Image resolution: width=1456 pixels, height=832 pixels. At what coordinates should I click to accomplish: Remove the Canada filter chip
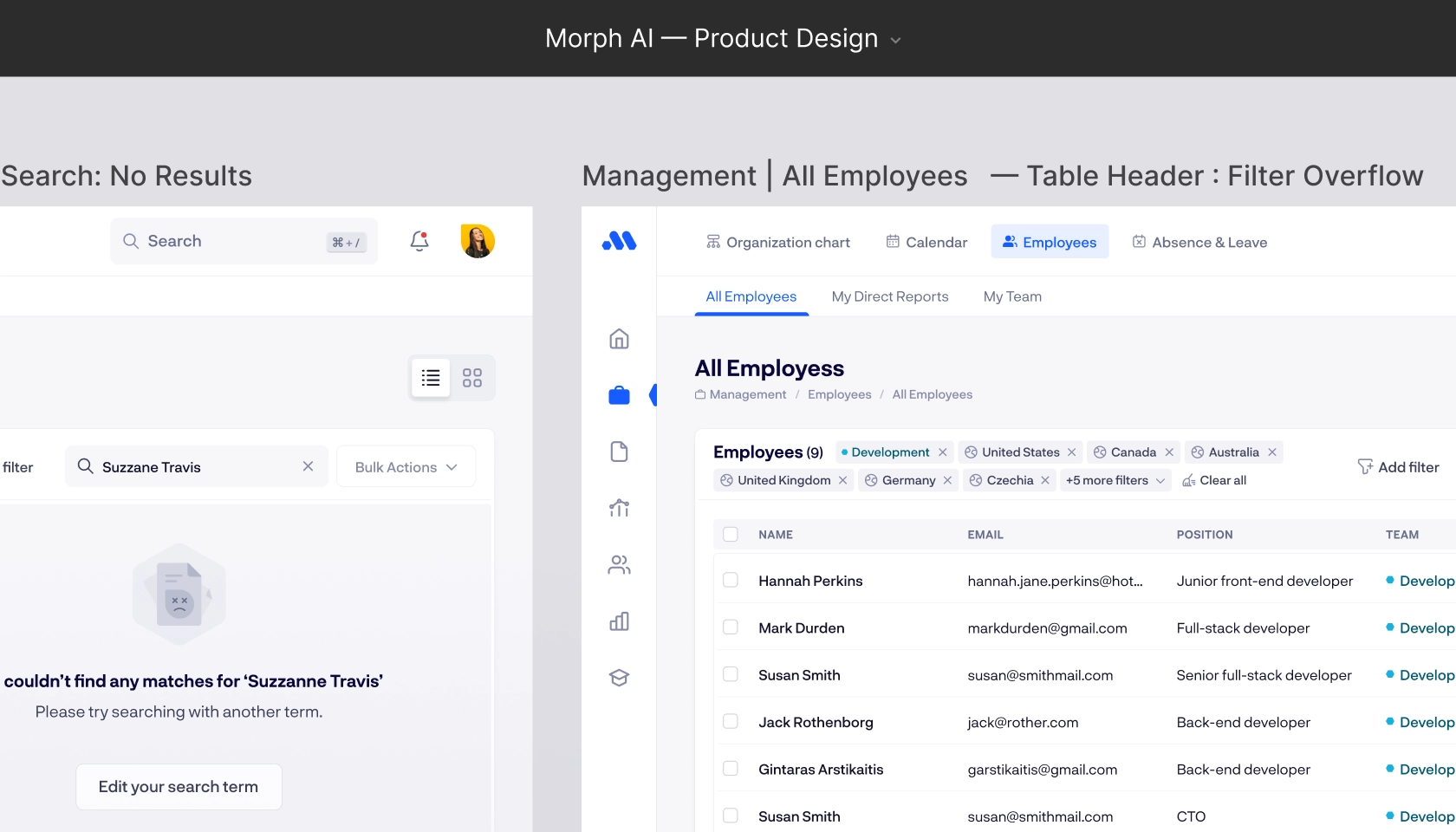click(1169, 452)
